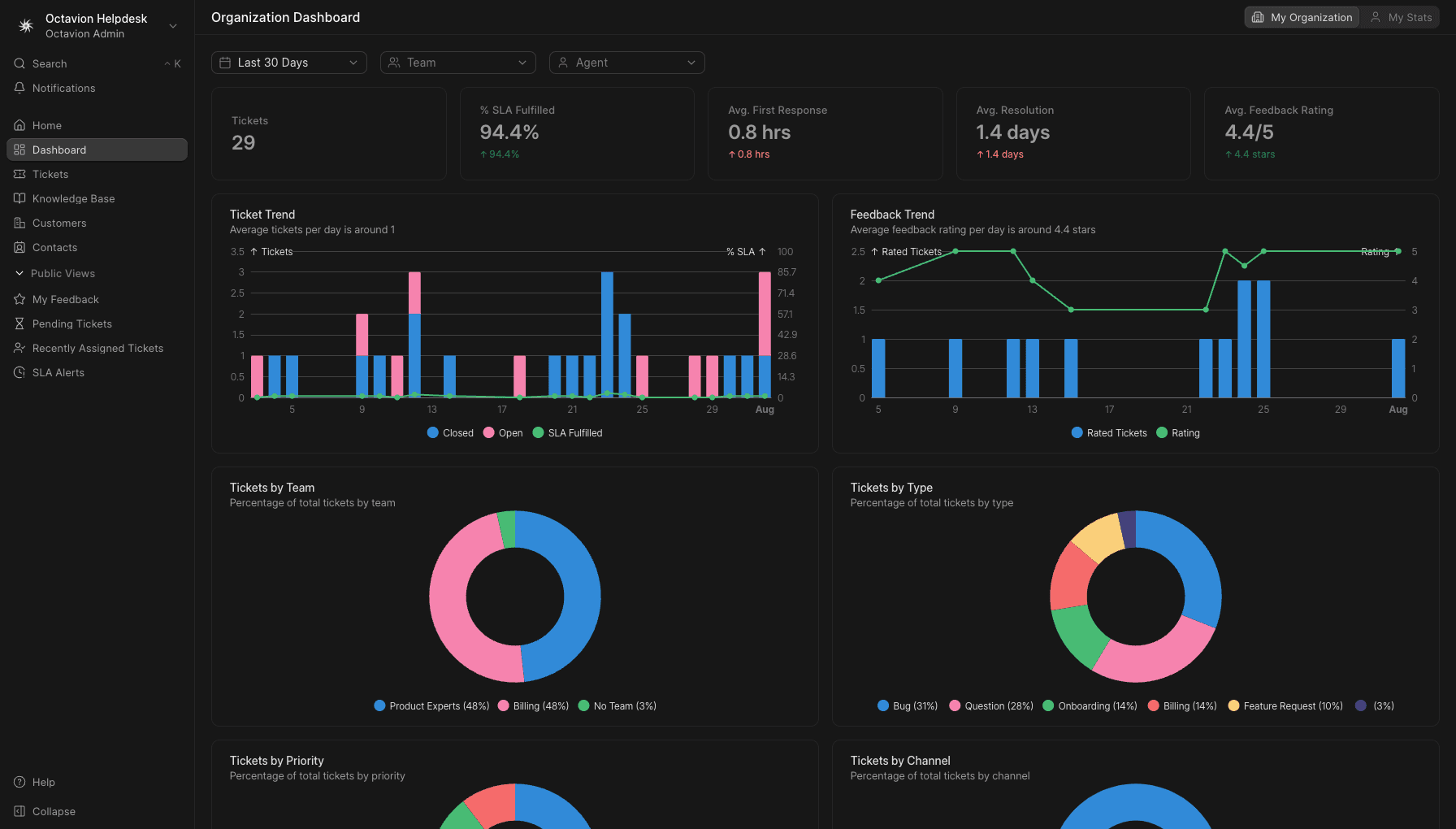Switch to My Stats view

[1401, 17]
